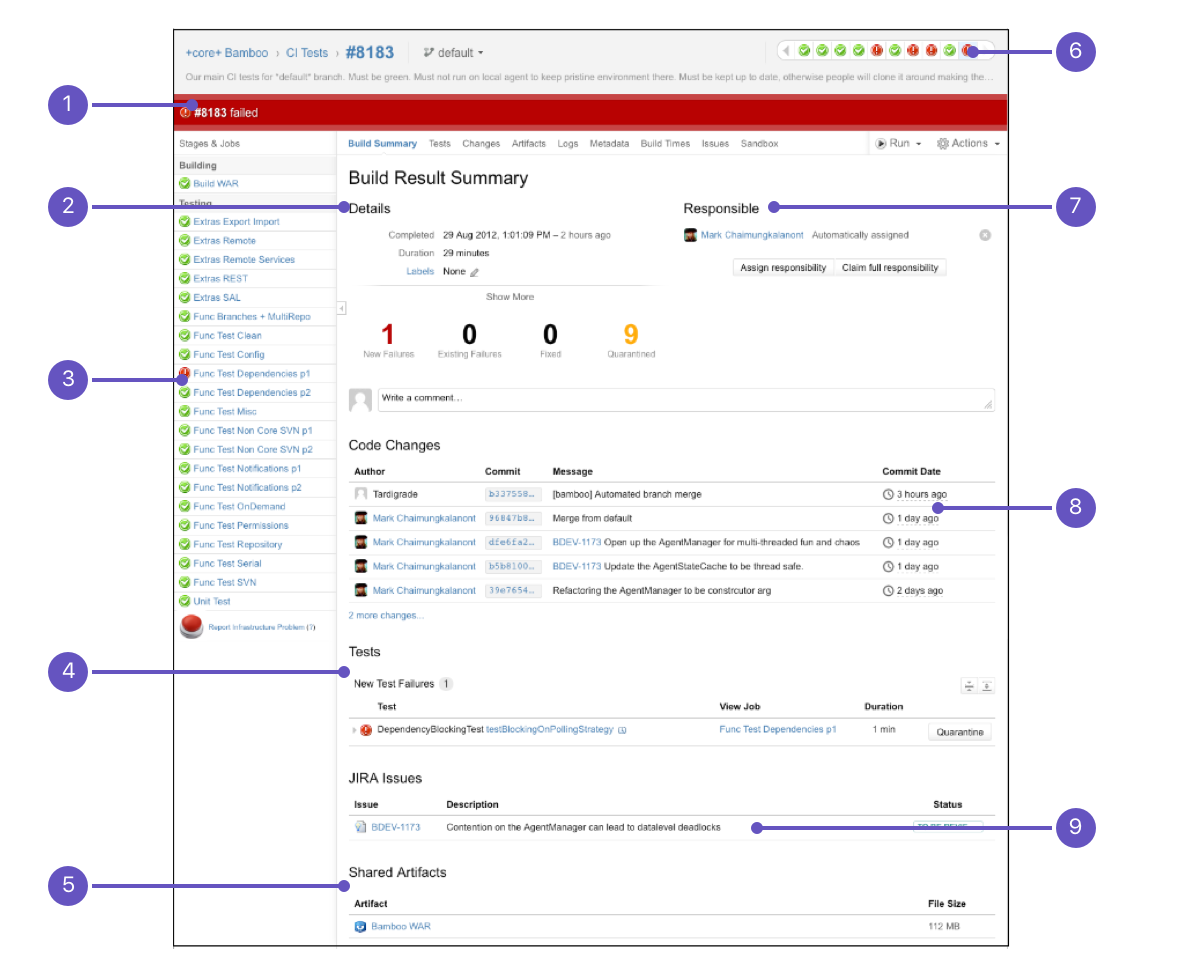The width and height of the screenshot is (1200, 967).
Task: Open BDEV-1173 on the AgentStateCache commit message
Action: pos(577,566)
